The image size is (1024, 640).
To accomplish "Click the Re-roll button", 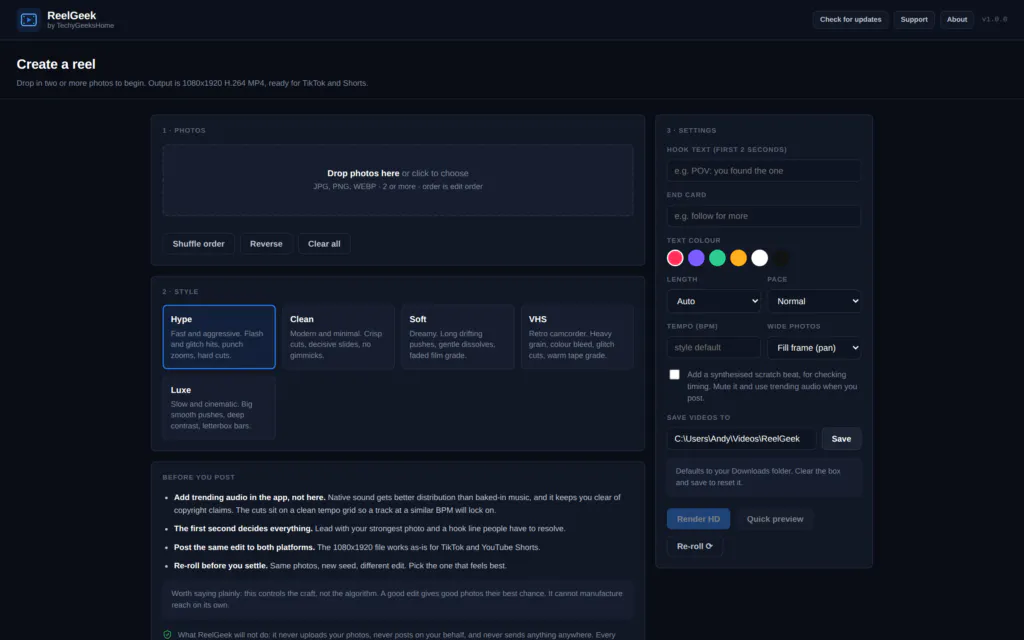I will (695, 546).
